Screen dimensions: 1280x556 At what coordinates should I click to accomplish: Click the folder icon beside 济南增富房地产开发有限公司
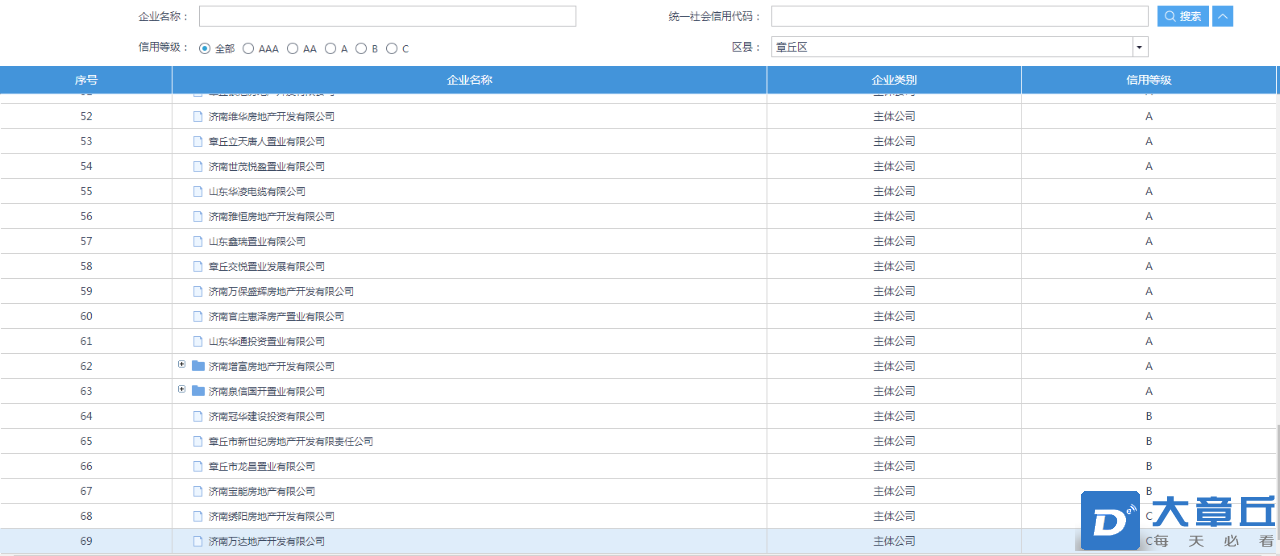[x=198, y=366]
